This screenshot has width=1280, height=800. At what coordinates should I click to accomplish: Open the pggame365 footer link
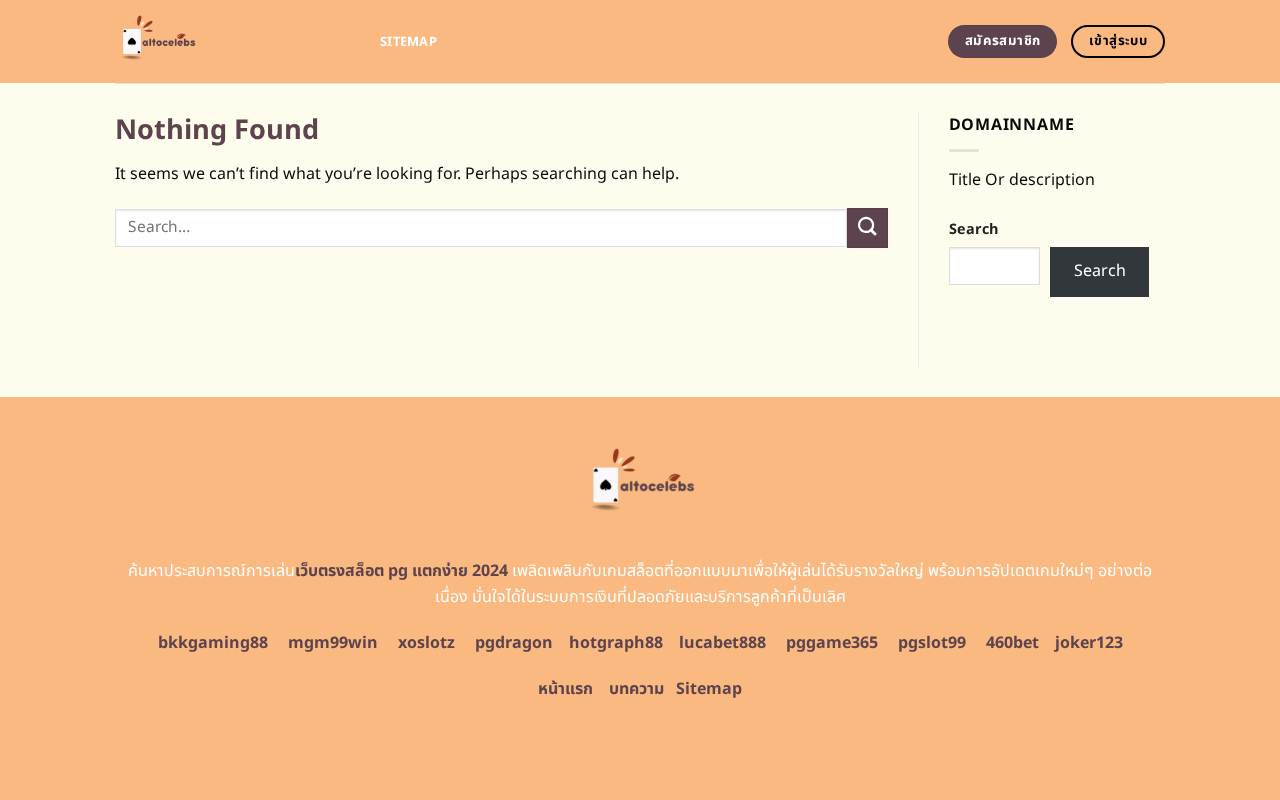coord(832,642)
